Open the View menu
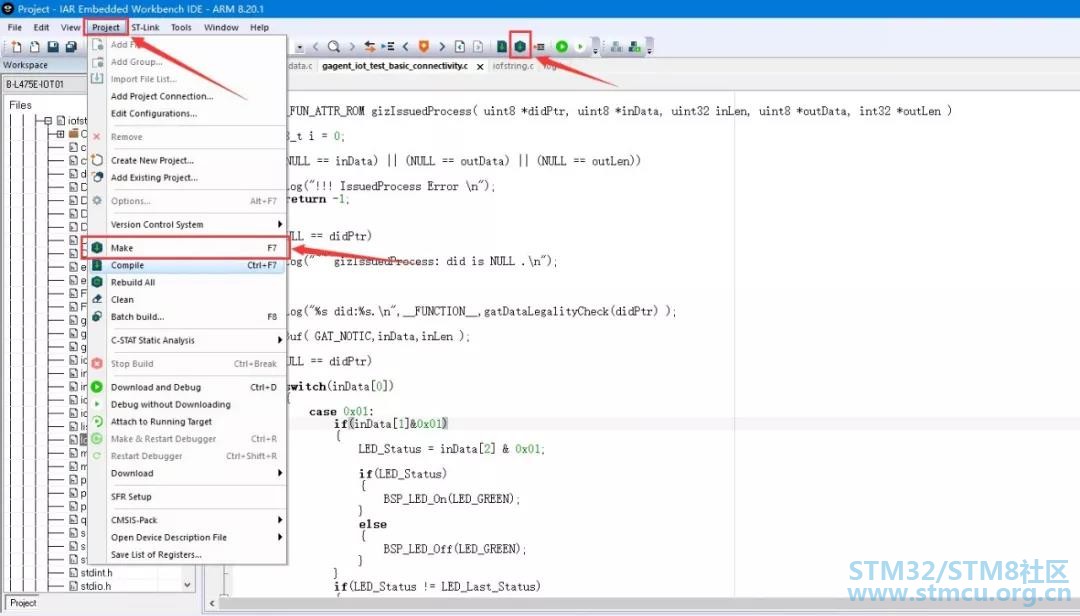 tap(70, 28)
